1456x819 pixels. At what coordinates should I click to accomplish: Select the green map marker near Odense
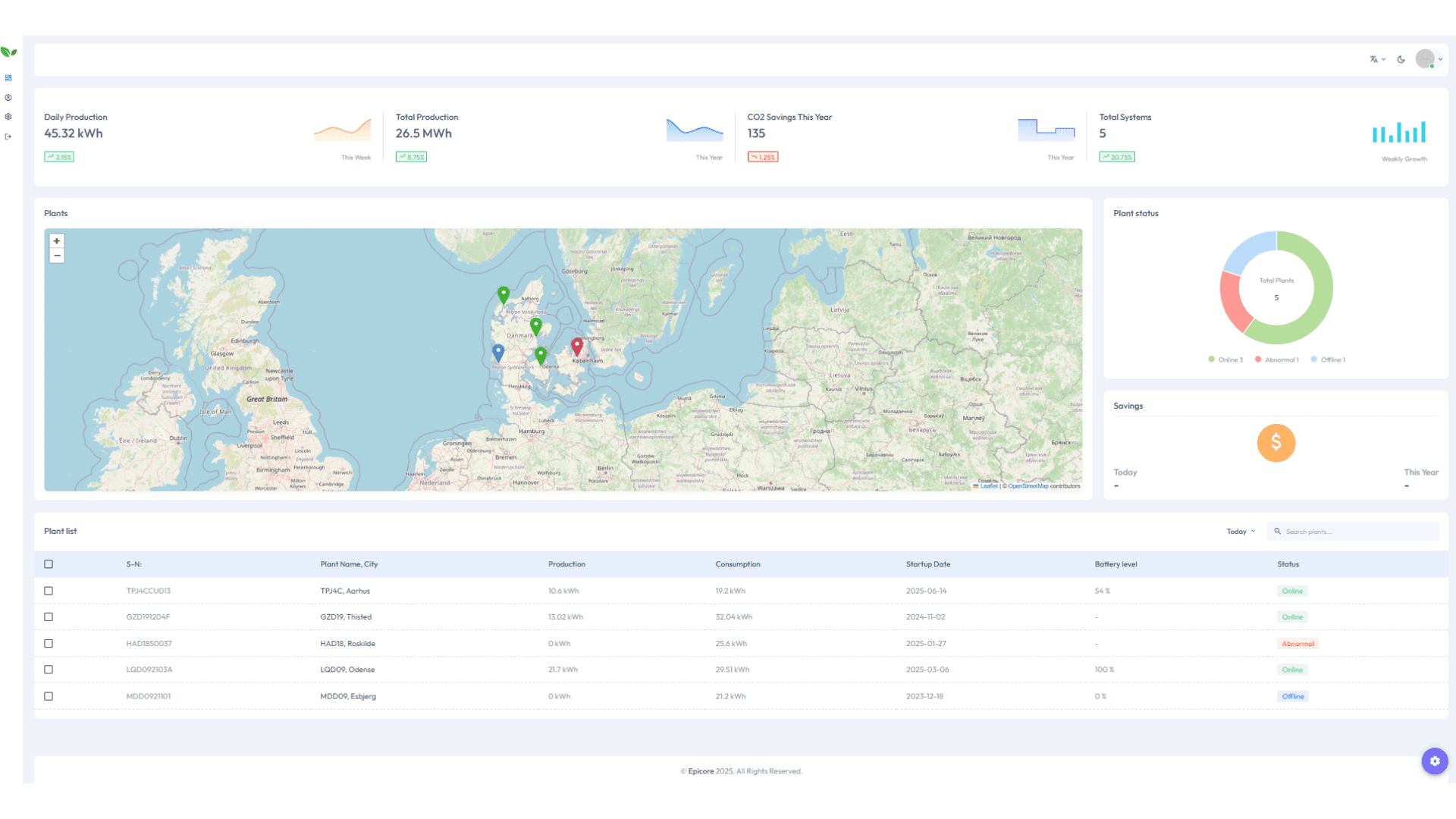pyautogui.click(x=541, y=356)
